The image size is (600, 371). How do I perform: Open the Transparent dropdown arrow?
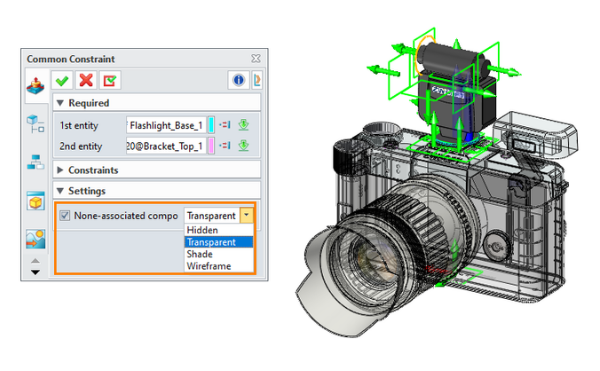(x=246, y=215)
